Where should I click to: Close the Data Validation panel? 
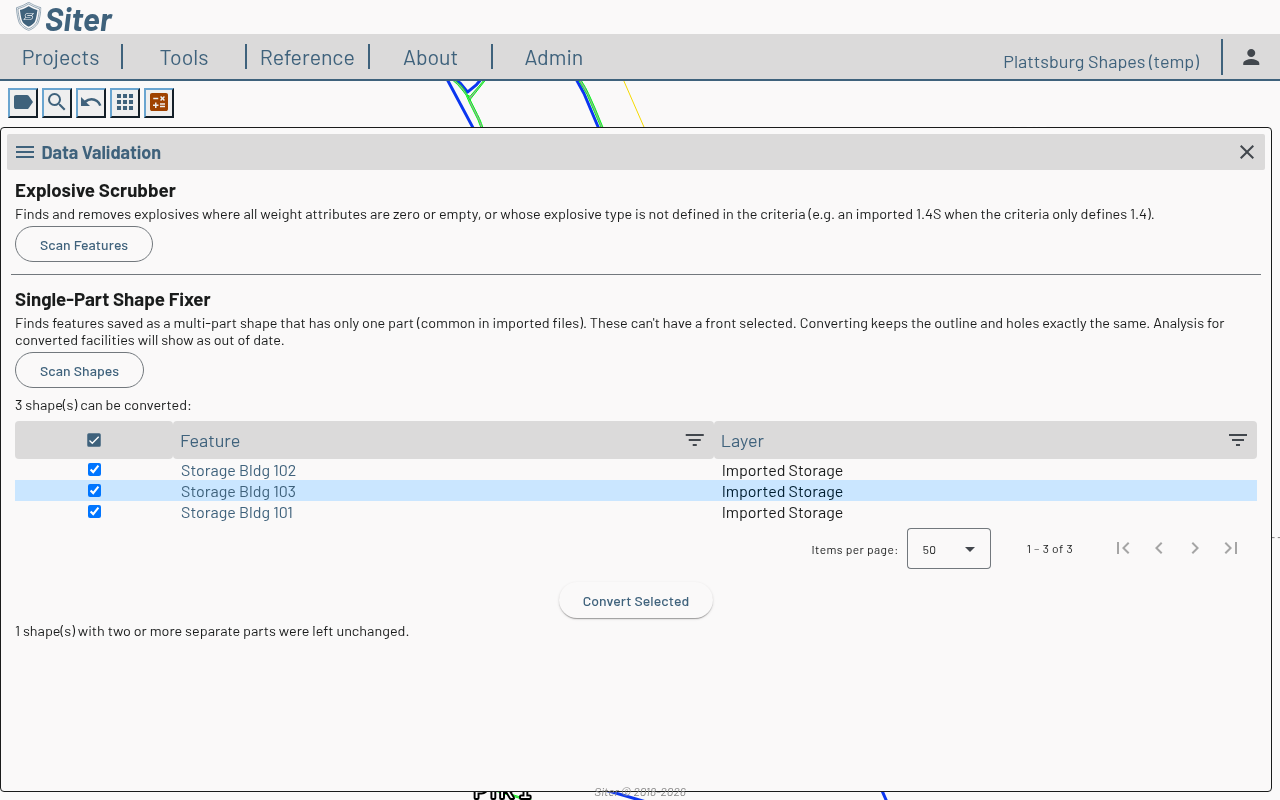click(x=1247, y=152)
